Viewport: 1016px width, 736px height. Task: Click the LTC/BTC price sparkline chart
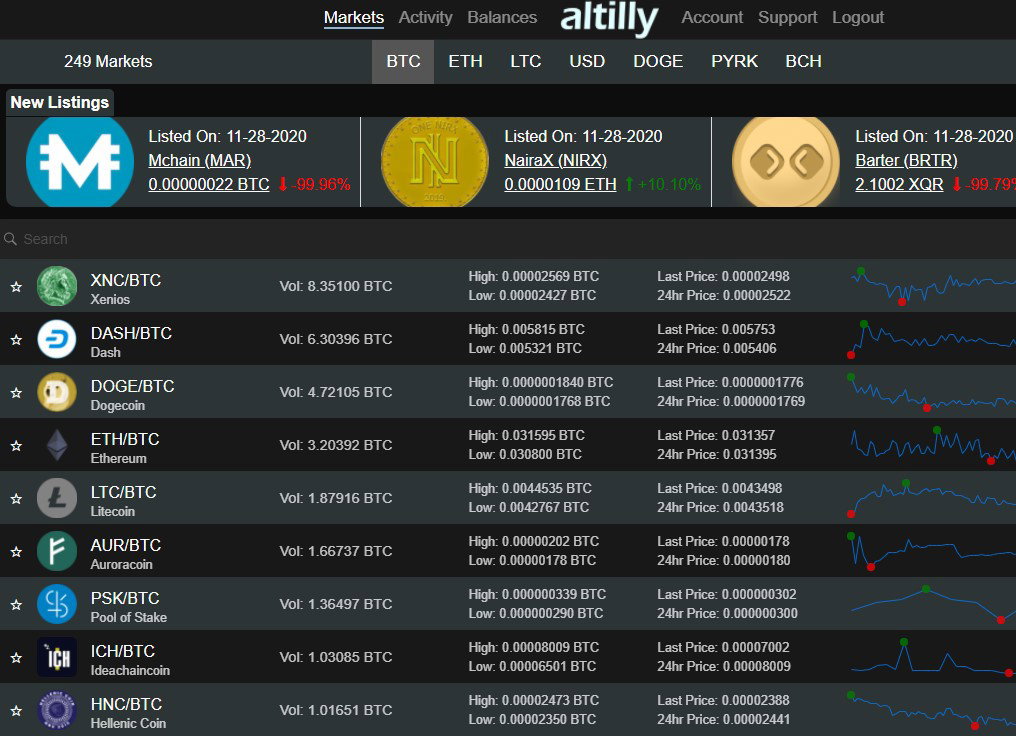tap(932, 498)
